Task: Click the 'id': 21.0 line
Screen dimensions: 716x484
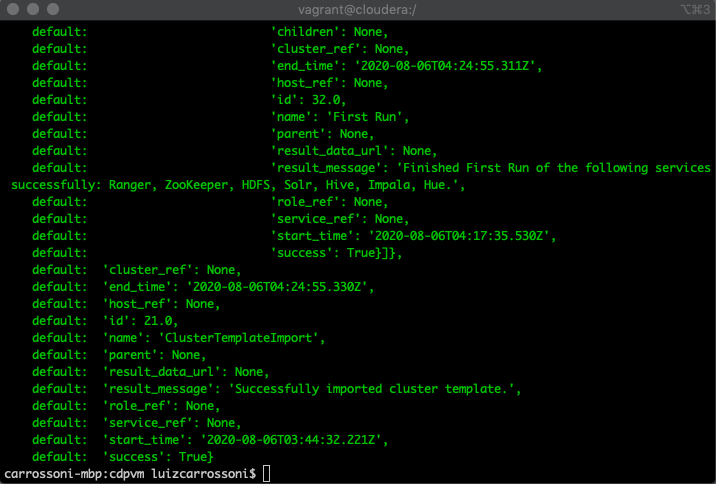Action: coord(141,321)
